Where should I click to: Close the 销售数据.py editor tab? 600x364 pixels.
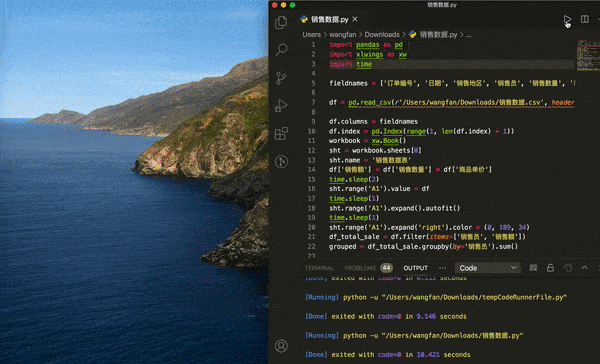[x=355, y=19]
